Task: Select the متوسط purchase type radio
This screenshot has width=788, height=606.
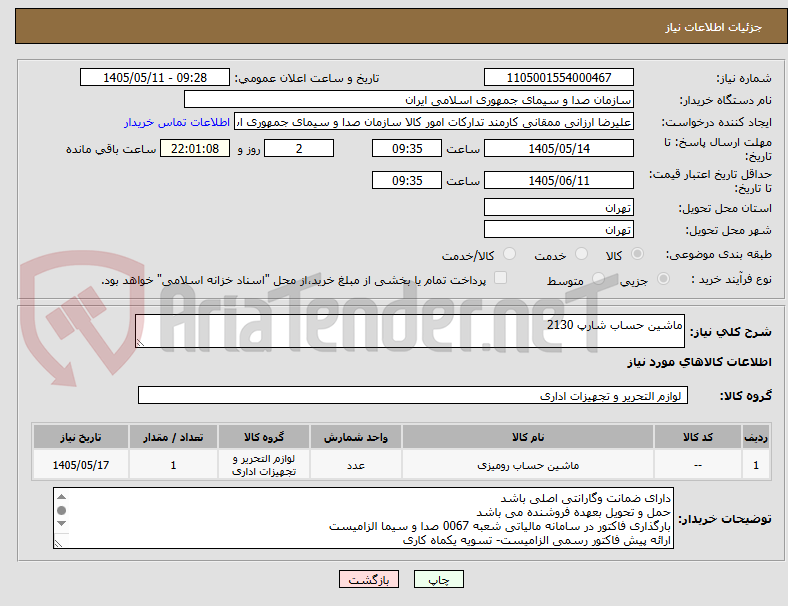Action: 598,278
